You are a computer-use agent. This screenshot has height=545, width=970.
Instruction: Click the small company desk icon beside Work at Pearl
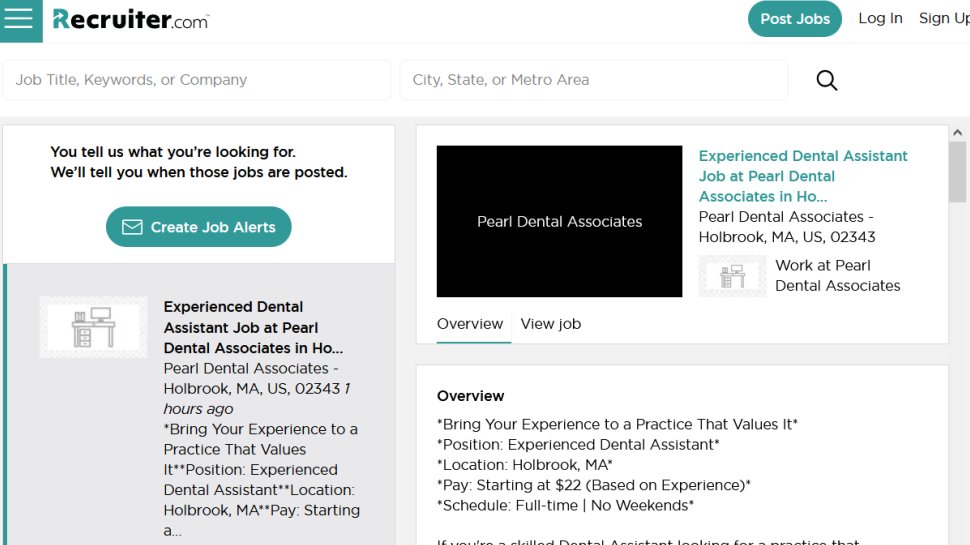pyautogui.click(x=732, y=276)
